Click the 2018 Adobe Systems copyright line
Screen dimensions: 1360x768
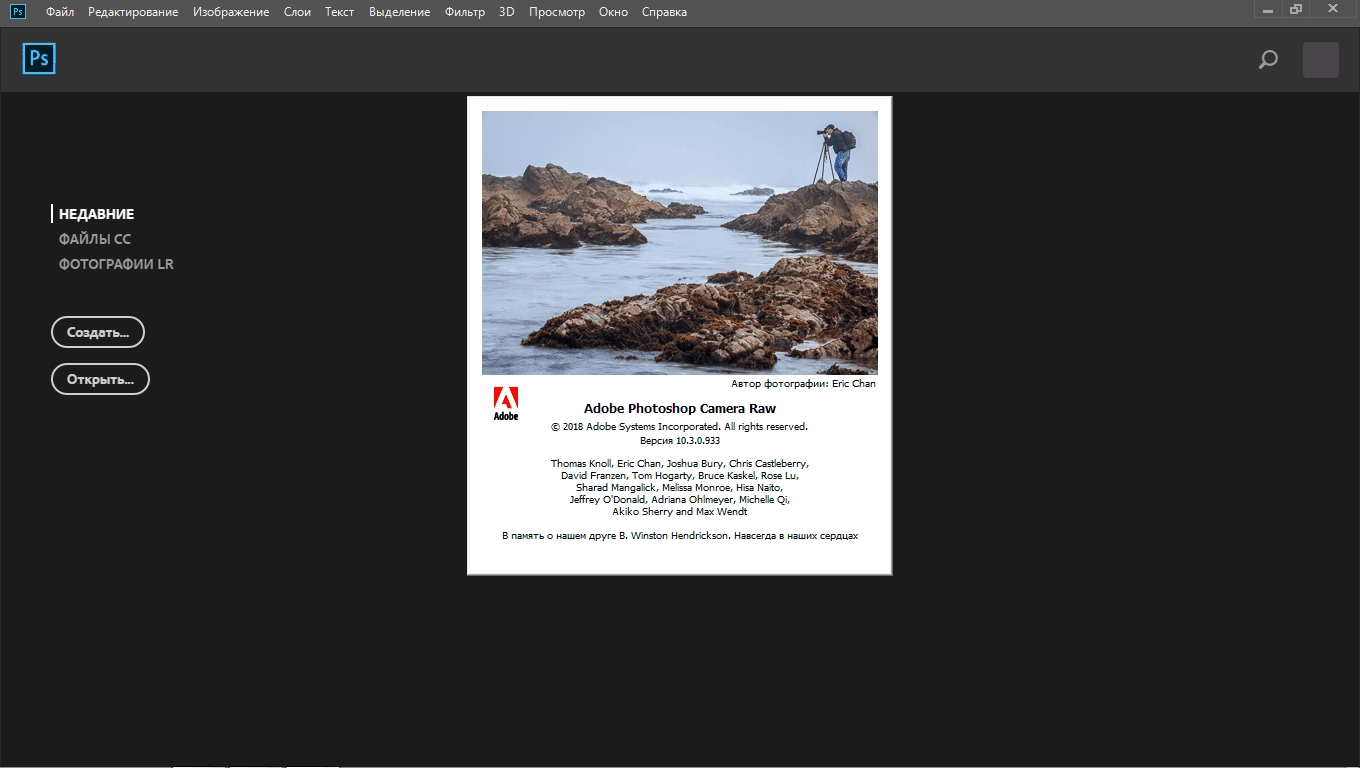pyautogui.click(x=679, y=427)
